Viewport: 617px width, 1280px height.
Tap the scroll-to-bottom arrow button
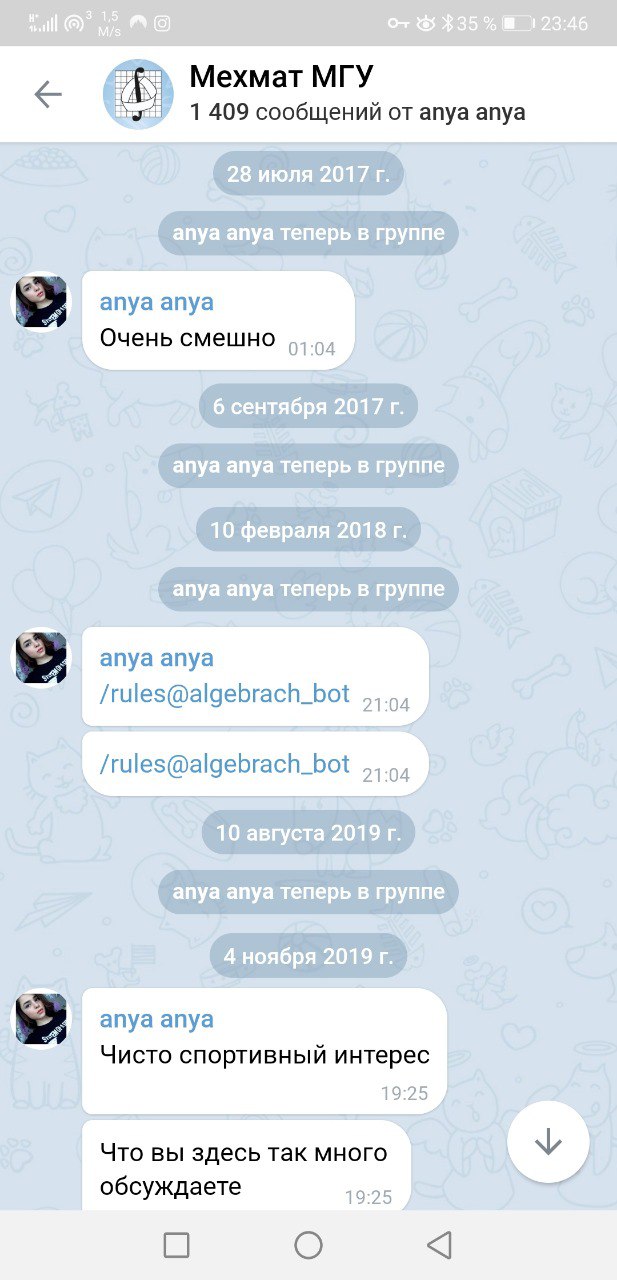(548, 1143)
